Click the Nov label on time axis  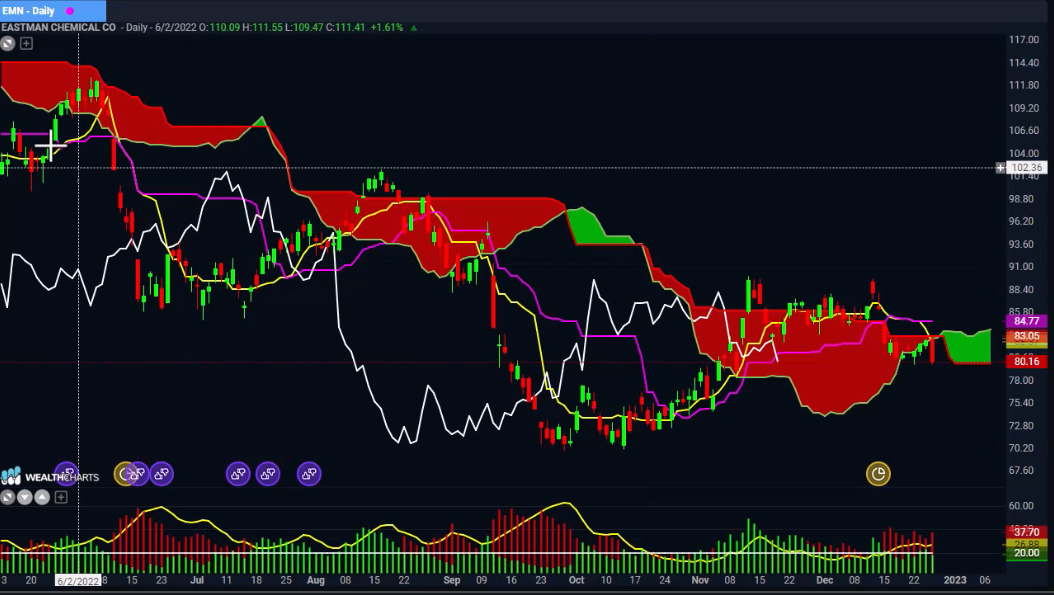[700, 580]
